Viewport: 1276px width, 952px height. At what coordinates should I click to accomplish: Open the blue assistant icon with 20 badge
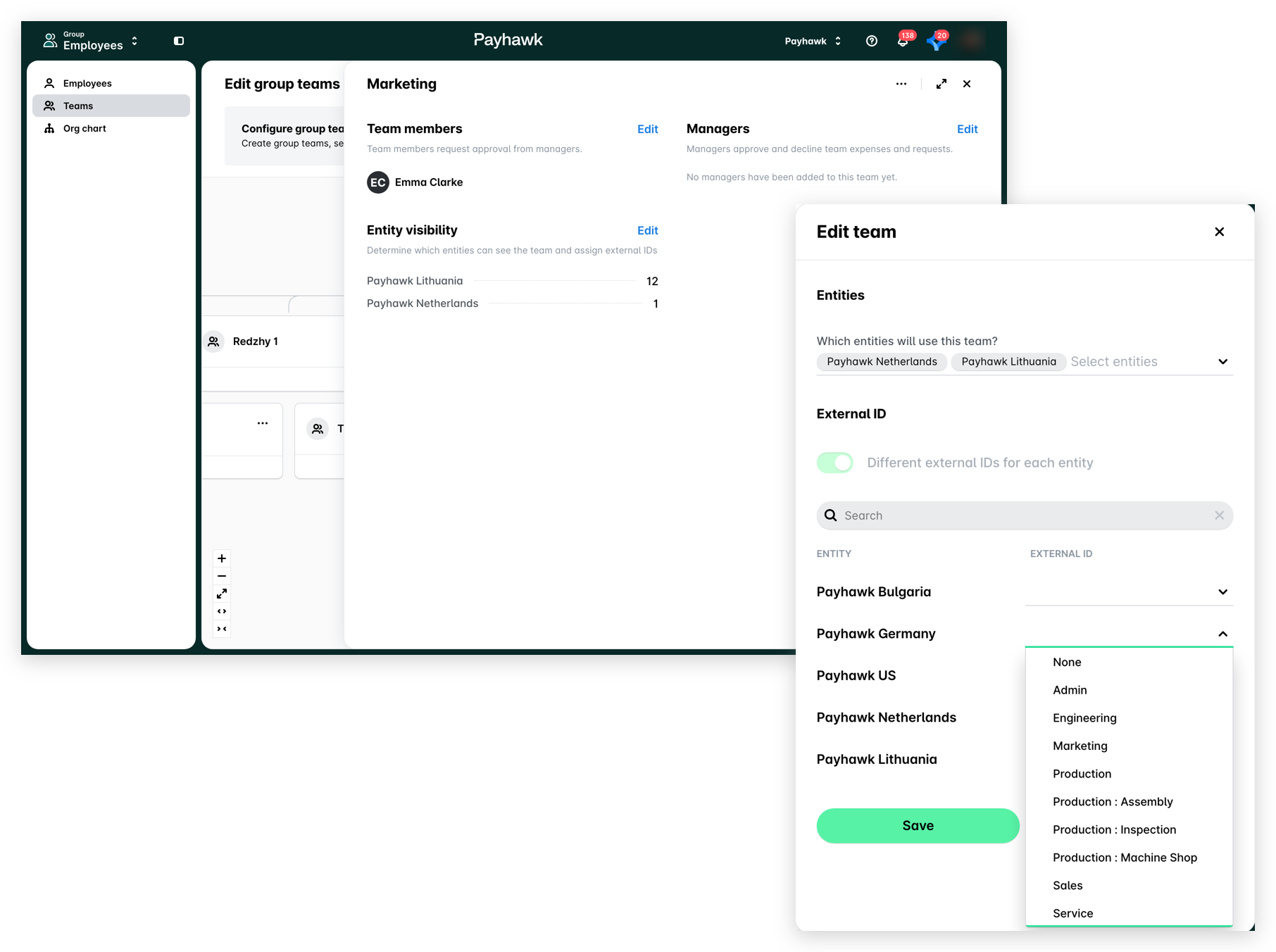[x=937, y=40]
